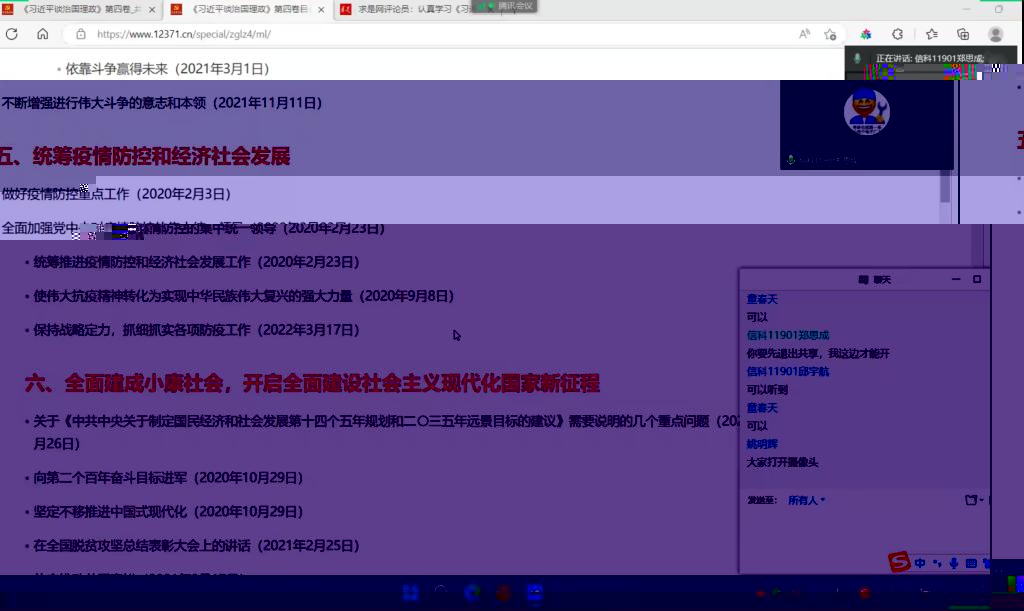1024x611 pixels.
Task: Open browser extensions puzzle icon
Action: point(898,34)
